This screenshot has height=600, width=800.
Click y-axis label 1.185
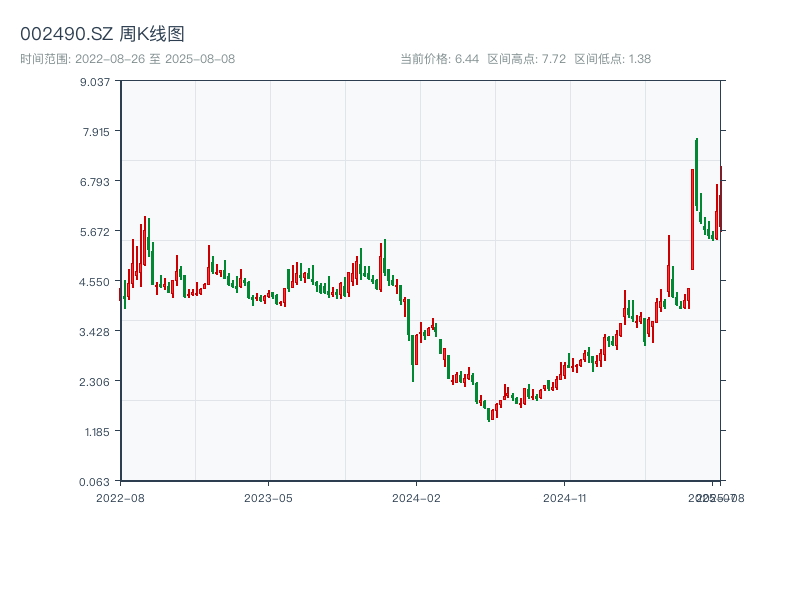(x=97, y=432)
